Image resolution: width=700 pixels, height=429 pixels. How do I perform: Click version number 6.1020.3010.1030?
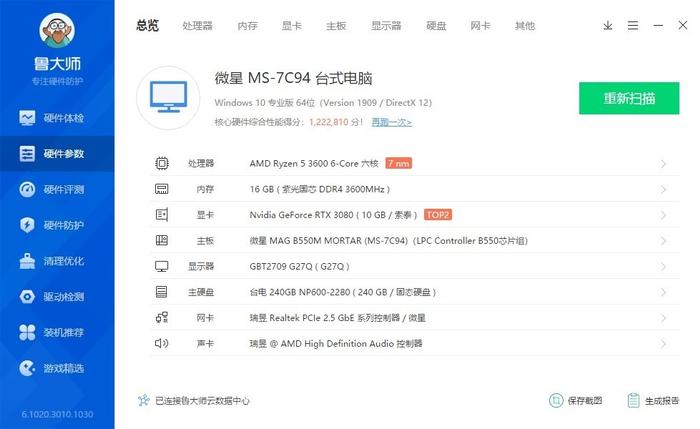(x=58, y=414)
